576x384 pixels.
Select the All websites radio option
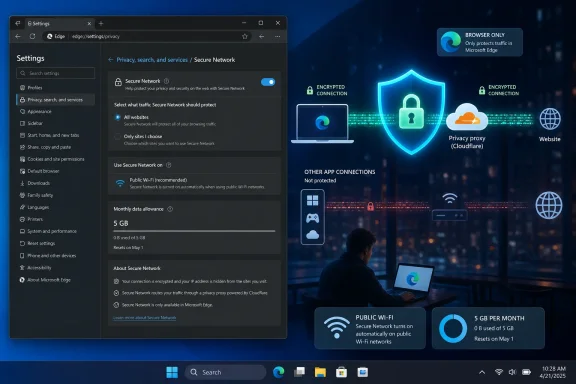118,117
